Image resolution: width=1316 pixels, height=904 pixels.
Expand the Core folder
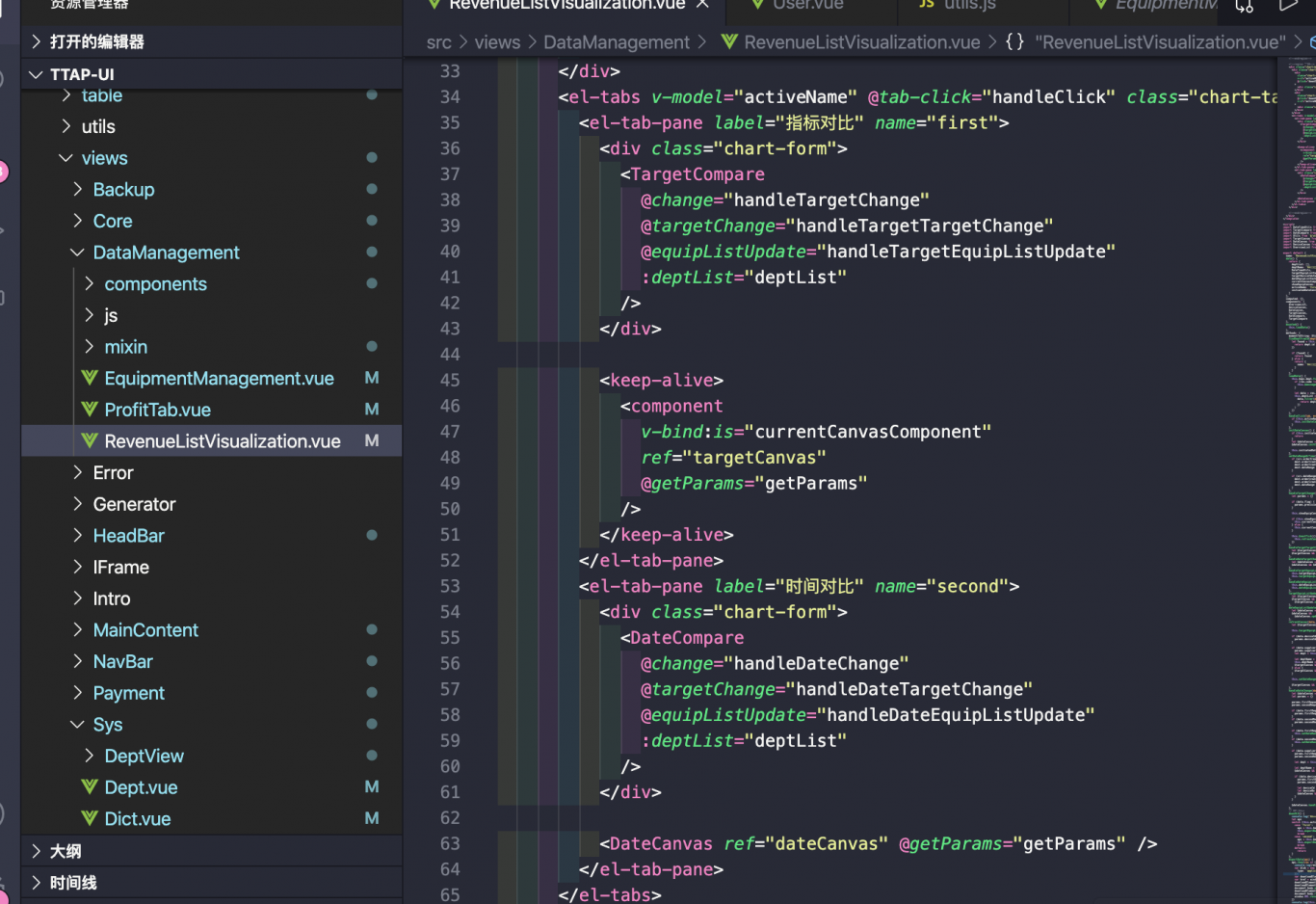(x=212, y=221)
